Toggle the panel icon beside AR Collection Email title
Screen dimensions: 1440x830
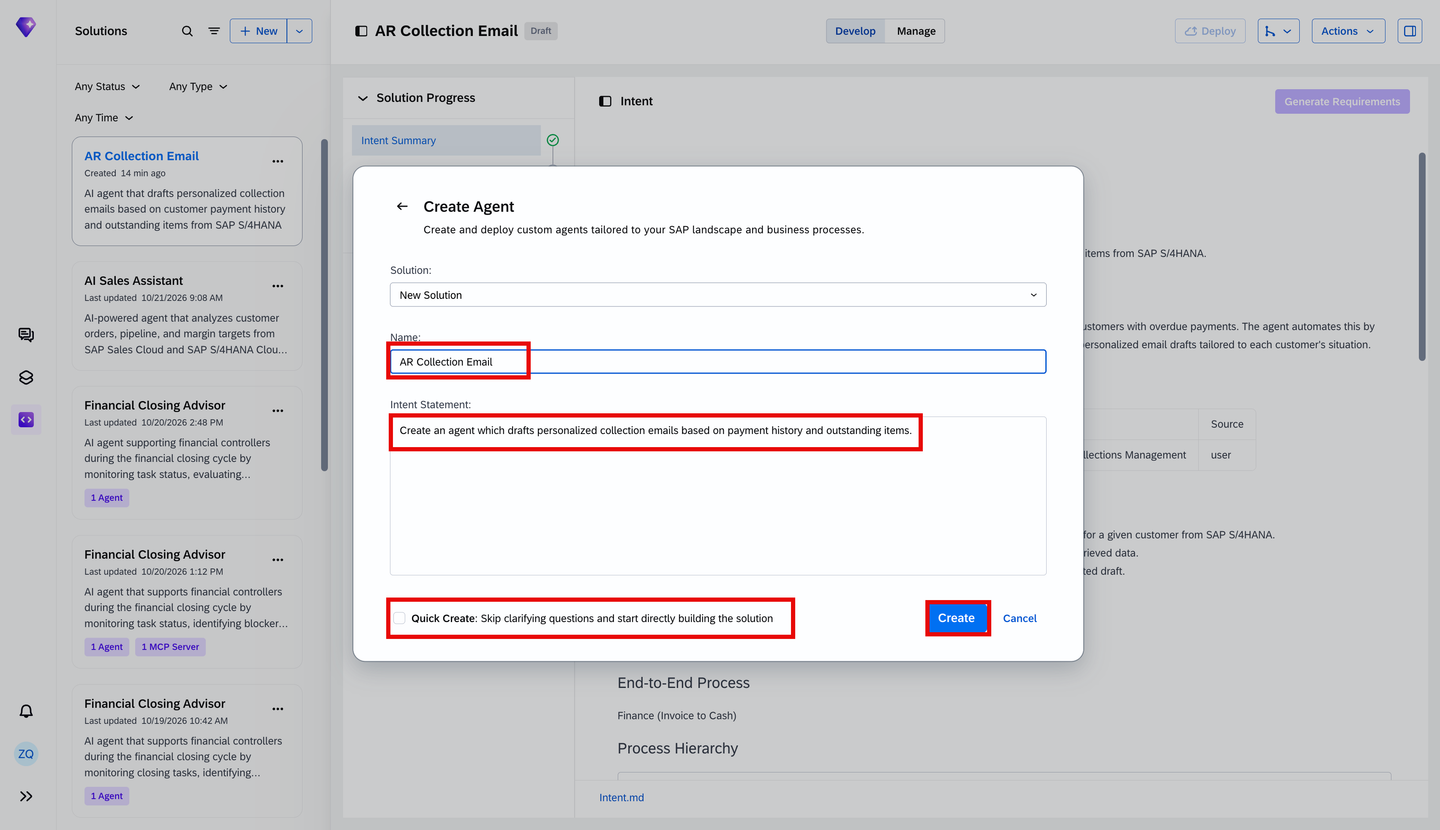(x=361, y=31)
